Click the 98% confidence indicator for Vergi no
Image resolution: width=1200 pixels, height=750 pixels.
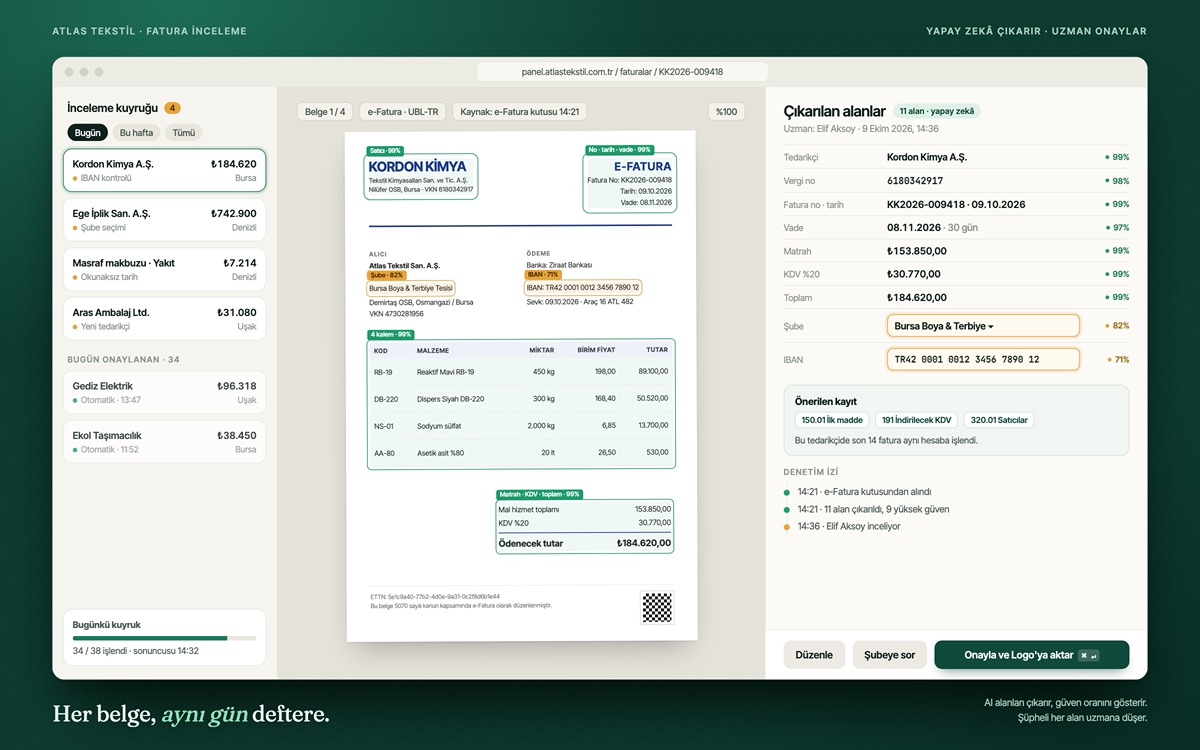point(1117,181)
